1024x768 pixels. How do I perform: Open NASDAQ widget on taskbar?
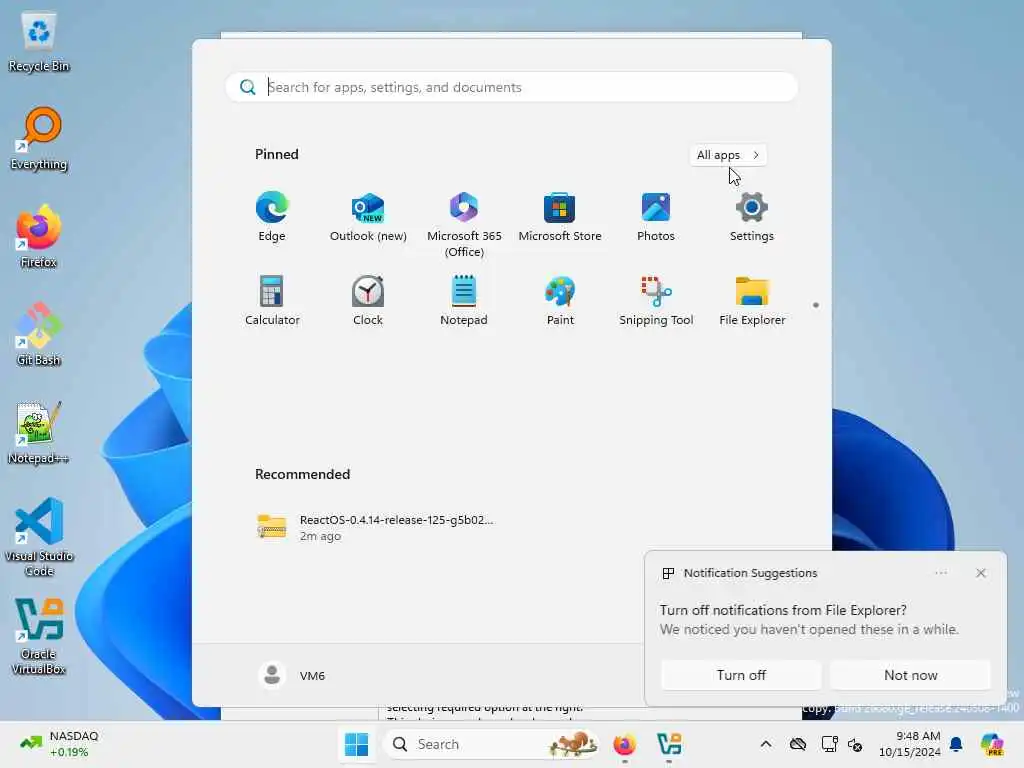pyautogui.click(x=59, y=744)
